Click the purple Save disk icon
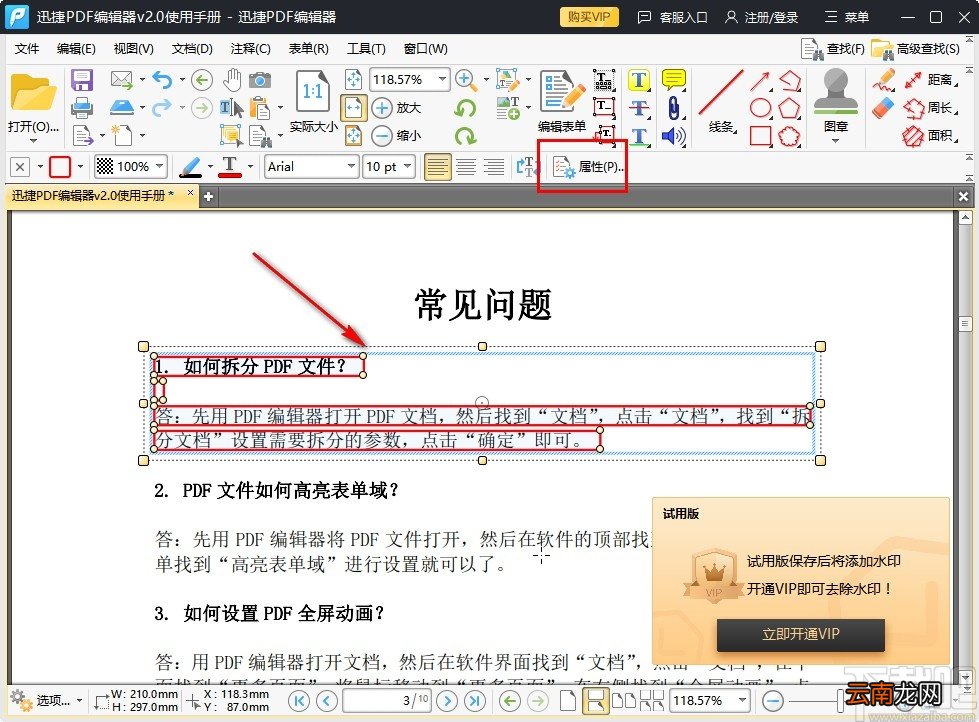 point(82,80)
